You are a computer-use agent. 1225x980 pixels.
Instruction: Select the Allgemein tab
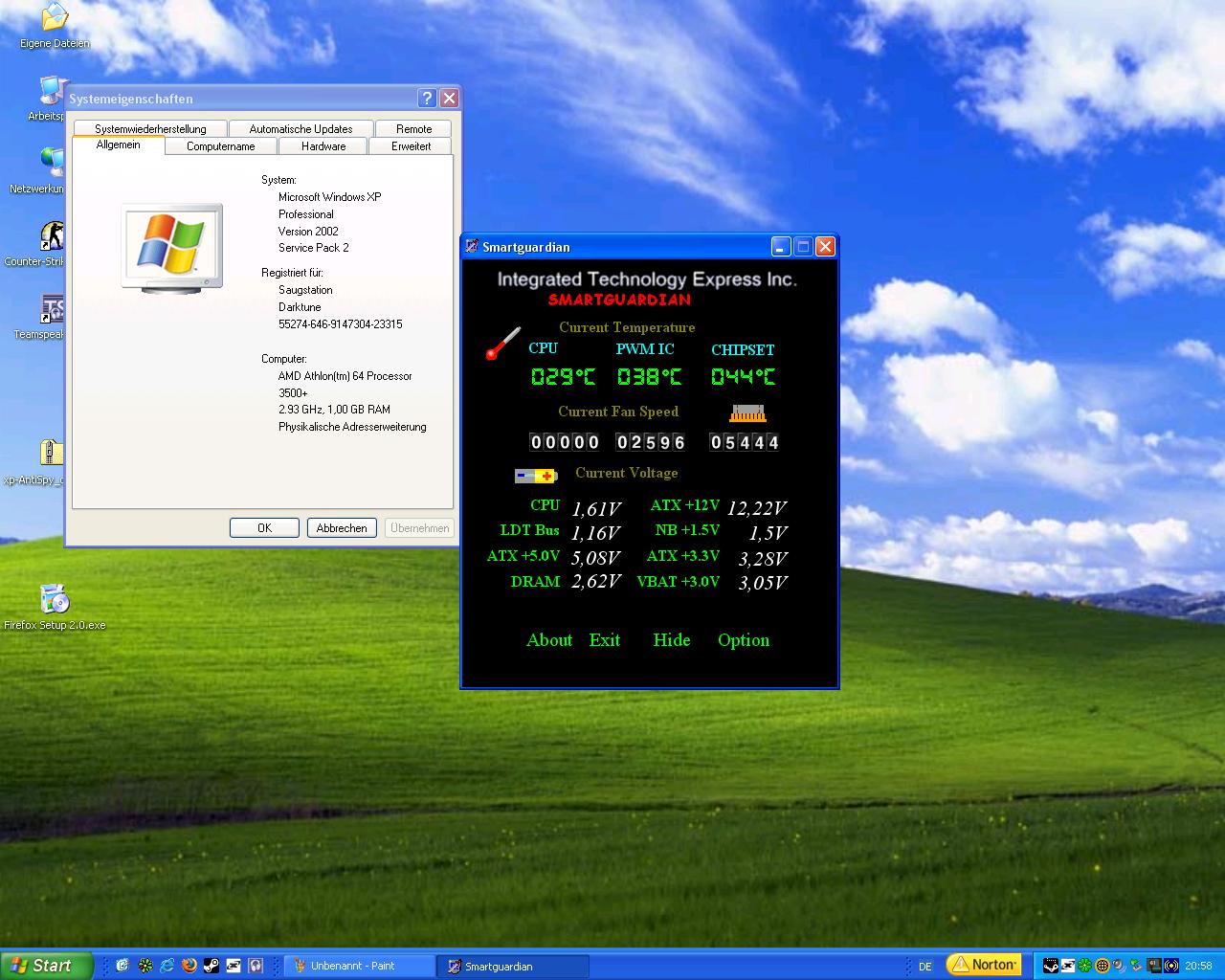coord(119,145)
